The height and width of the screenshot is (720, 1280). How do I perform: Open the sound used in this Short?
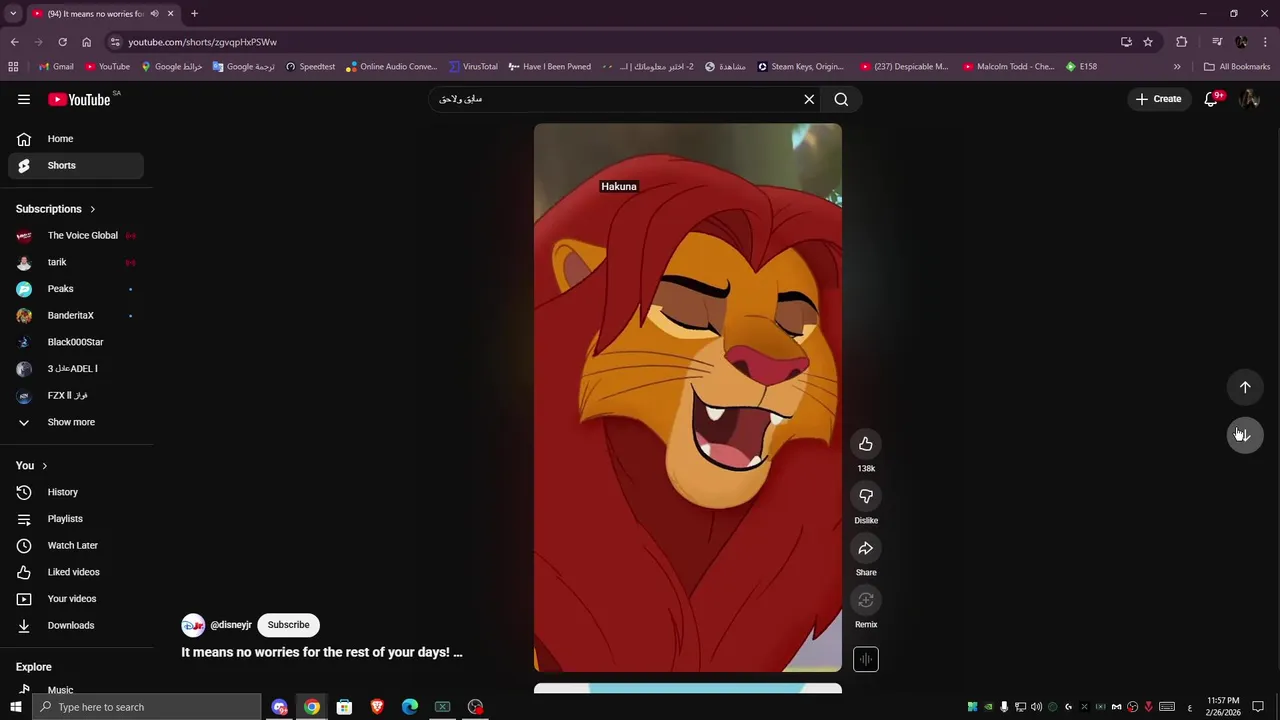pyautogui.click(x=866, y=659)
